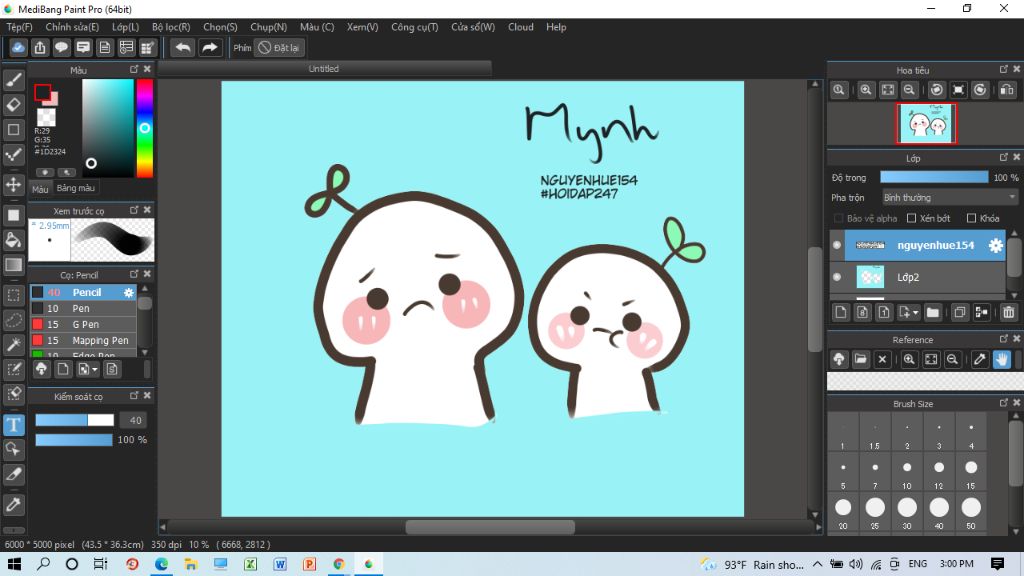Image resolution: width=1024 pixels, height=576 pixels.
Task: Open Chrome from the taskbar
Action: (x=338, y=564)
